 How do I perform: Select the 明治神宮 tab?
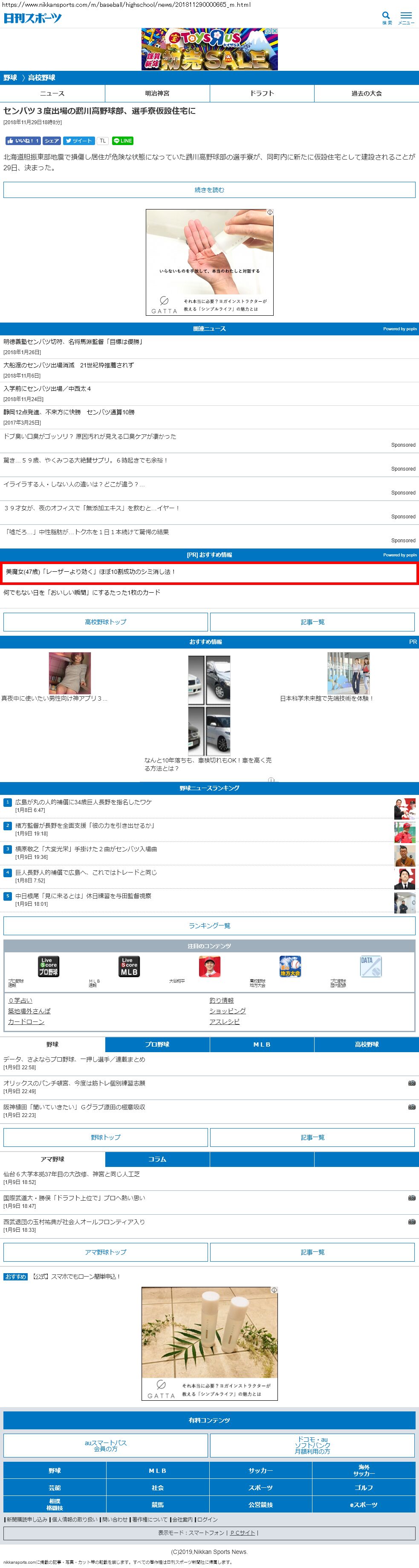click(x=158, y=93)
